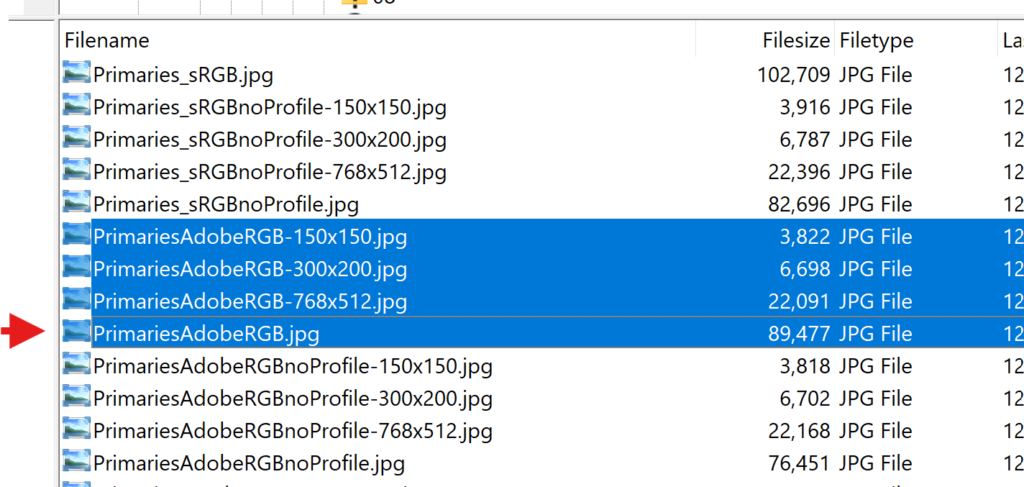Image resolution: width=1024 pixels, height=487 pixels.
Task: Select the PrimariesAdobeRGB.jpg file name
Action: [x=206, y=334]
